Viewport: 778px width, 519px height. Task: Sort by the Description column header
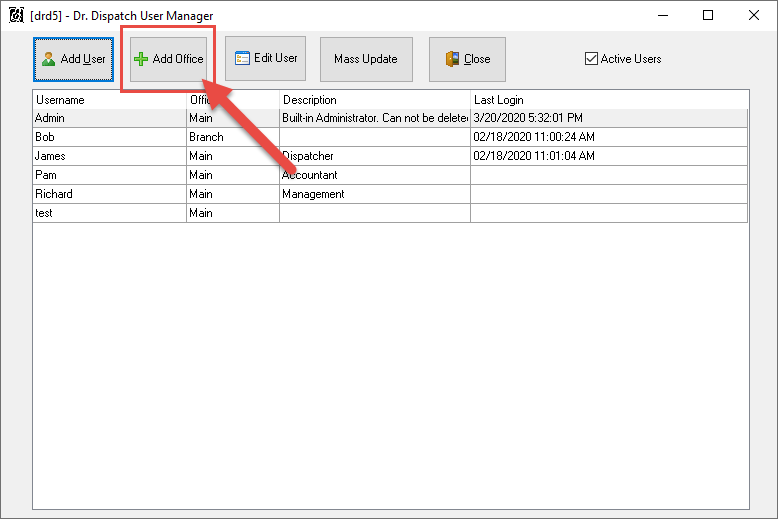[375, 100]
